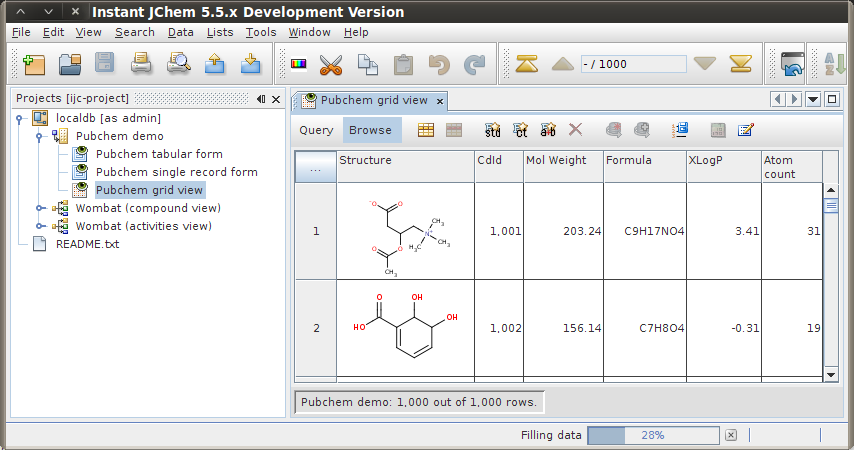This screenshot has height=450, width=854.
Task: Switch to Query mode
Action: (316, 130)
